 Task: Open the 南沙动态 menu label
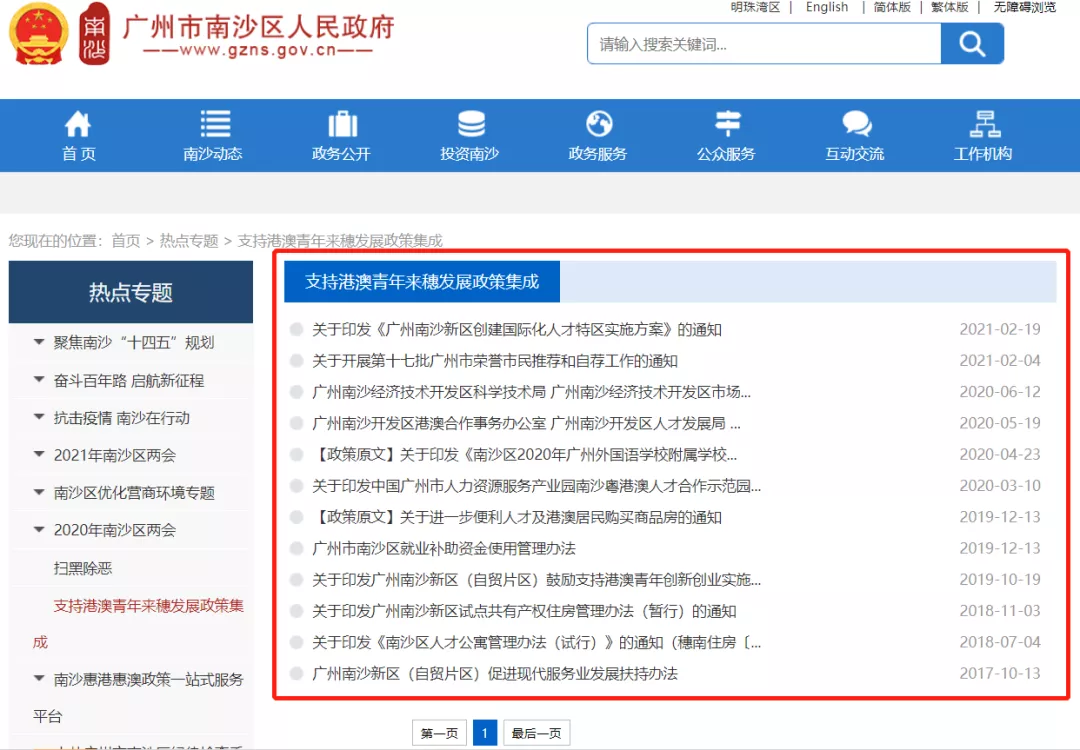[213, 154]
